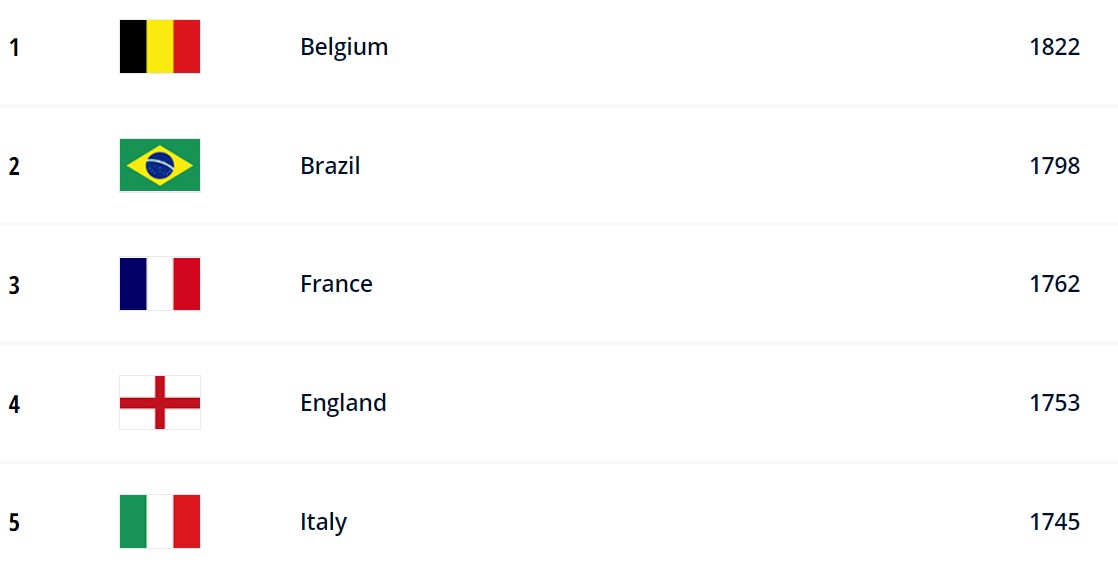Open the Belgium team name link
1118x571 pixels.
tap(344, 48)
